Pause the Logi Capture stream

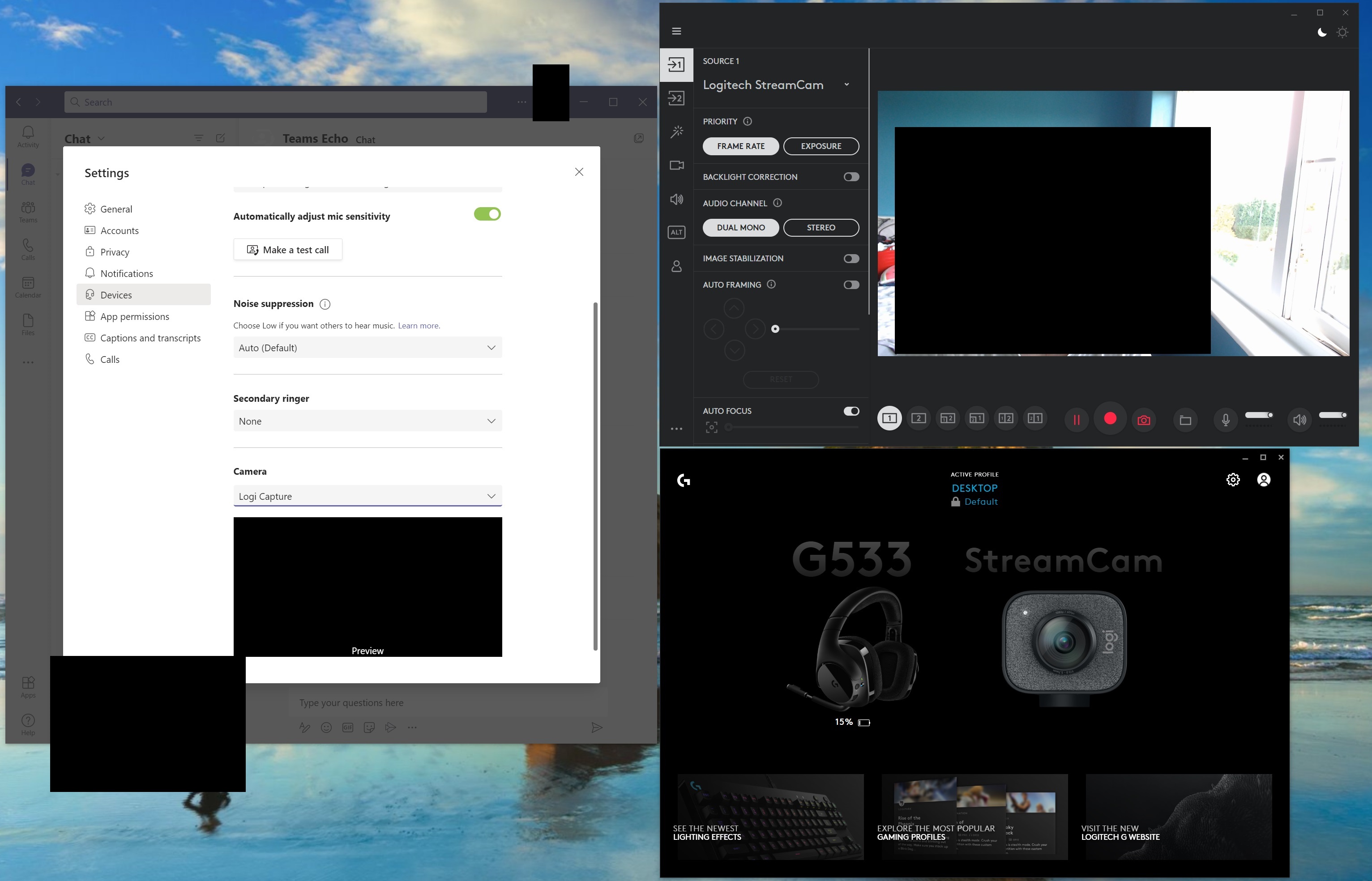pos(1076,419)
